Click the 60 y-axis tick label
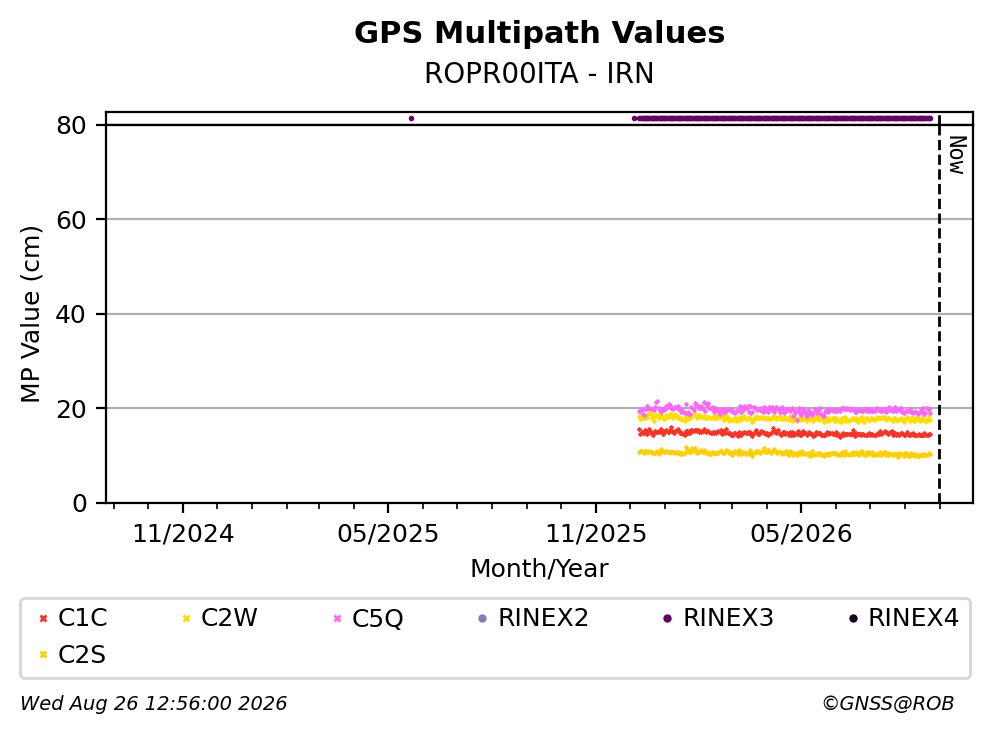The image size is (993, 734). (x=71, y=220)
